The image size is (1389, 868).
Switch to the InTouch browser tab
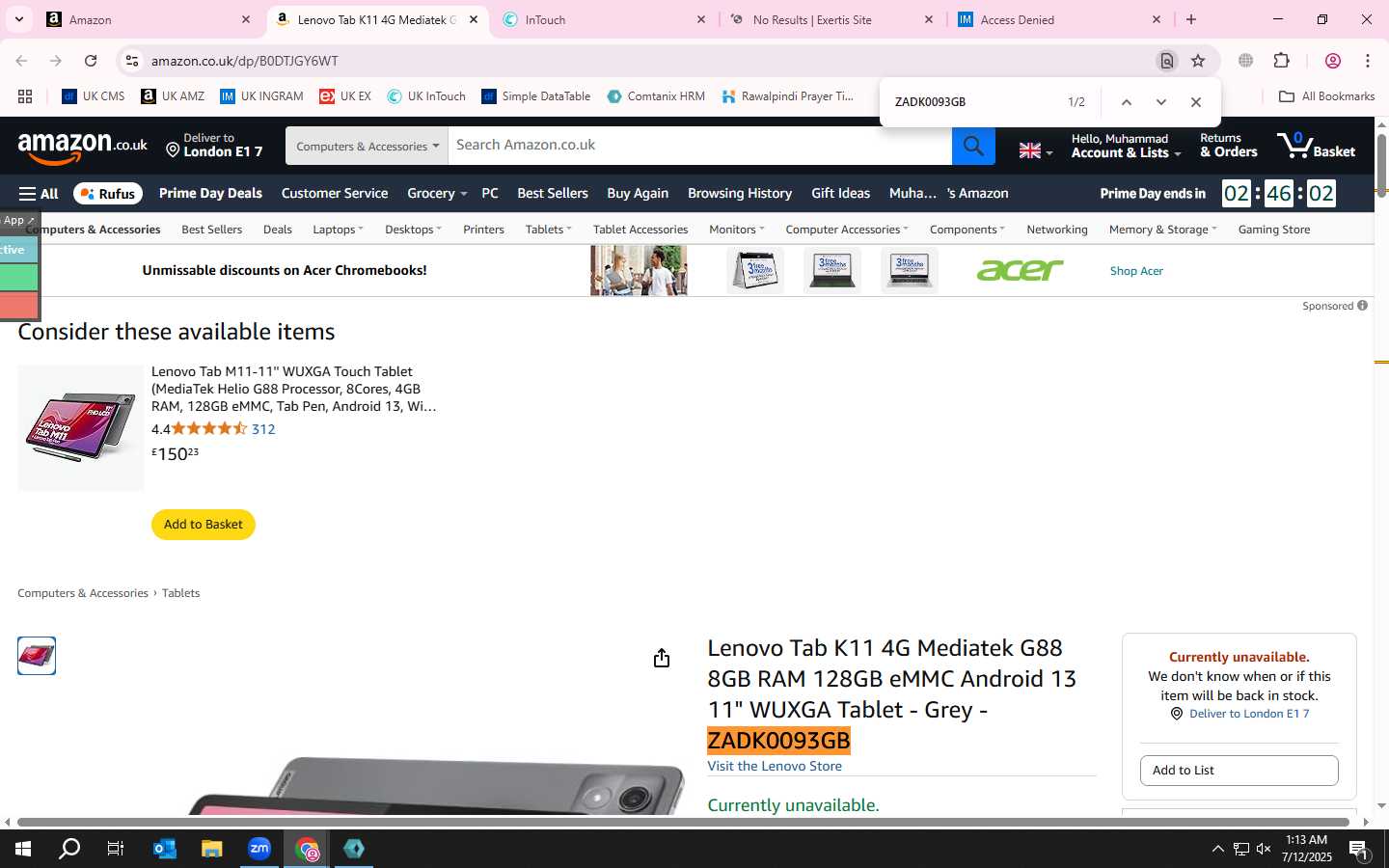(x=604, y=19)
